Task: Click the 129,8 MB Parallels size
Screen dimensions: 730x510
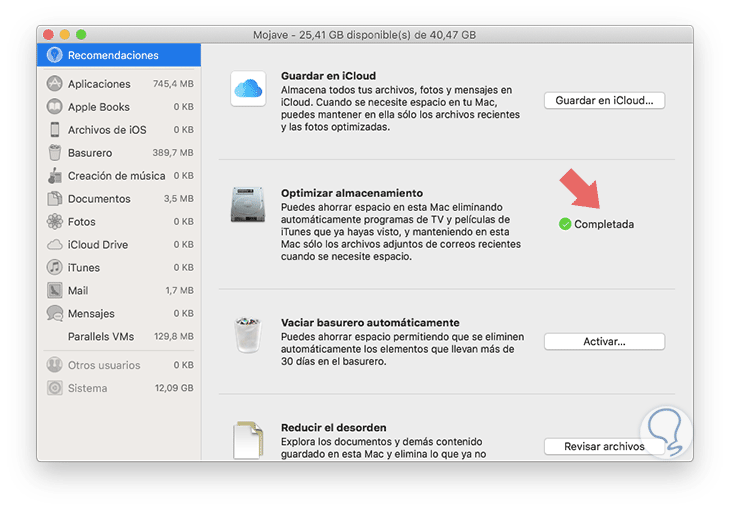Action: tap(174, 336)
